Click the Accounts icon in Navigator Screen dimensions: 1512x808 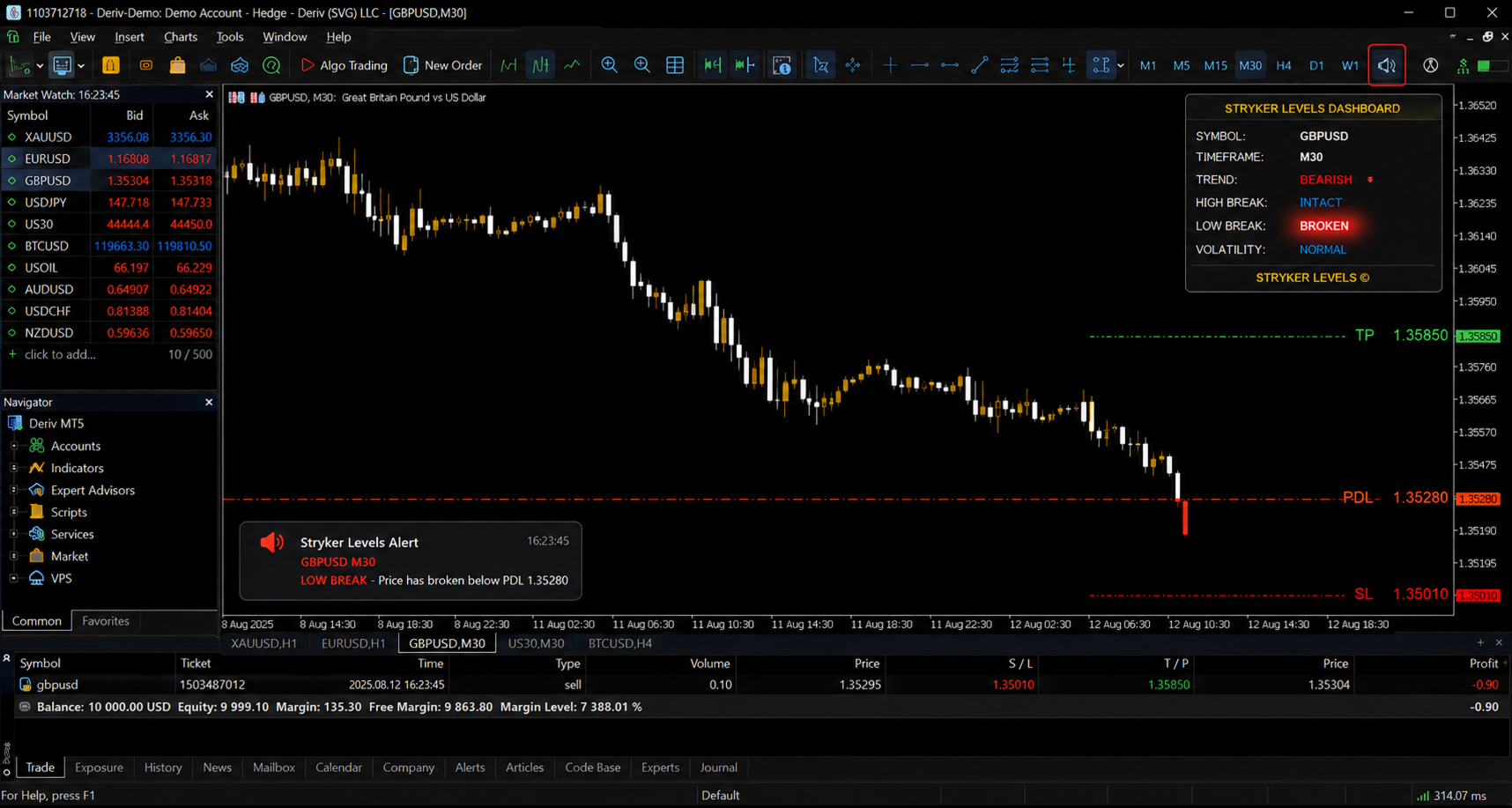(37, 446)
